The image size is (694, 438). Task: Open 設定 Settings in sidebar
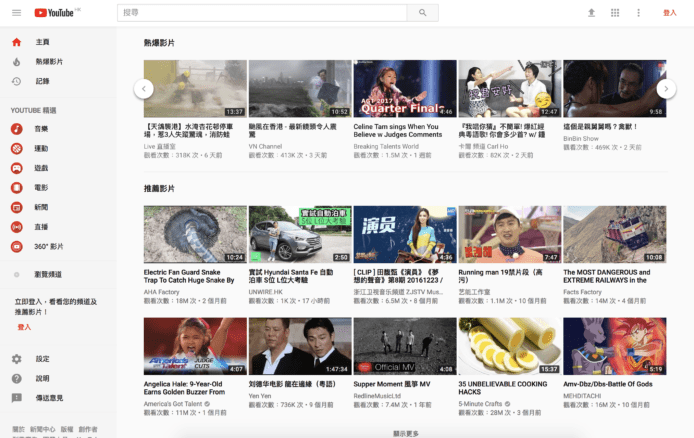42,359
